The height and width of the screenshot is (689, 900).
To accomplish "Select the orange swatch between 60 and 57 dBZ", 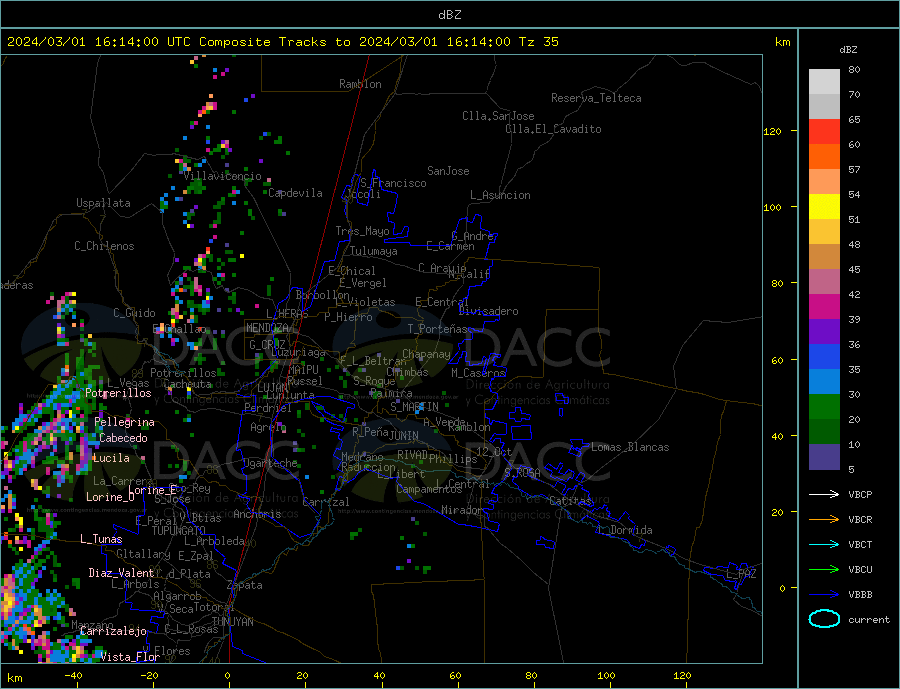I will point(824,157).
